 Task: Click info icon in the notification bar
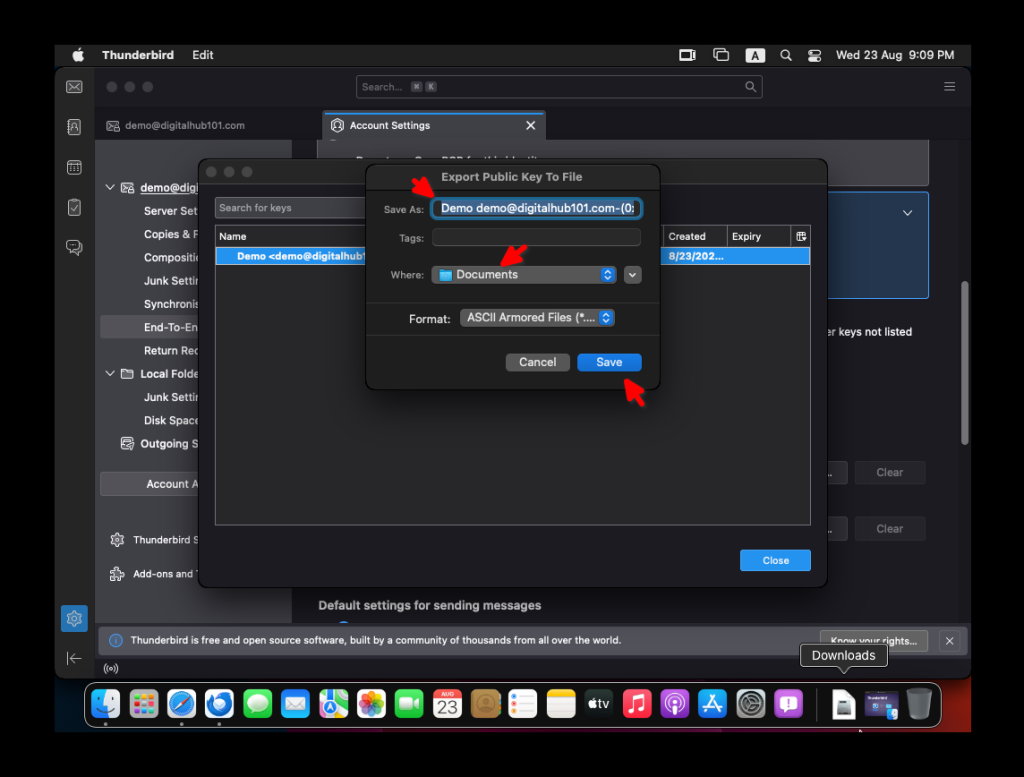pyautogui.click(x=116, y=641)
